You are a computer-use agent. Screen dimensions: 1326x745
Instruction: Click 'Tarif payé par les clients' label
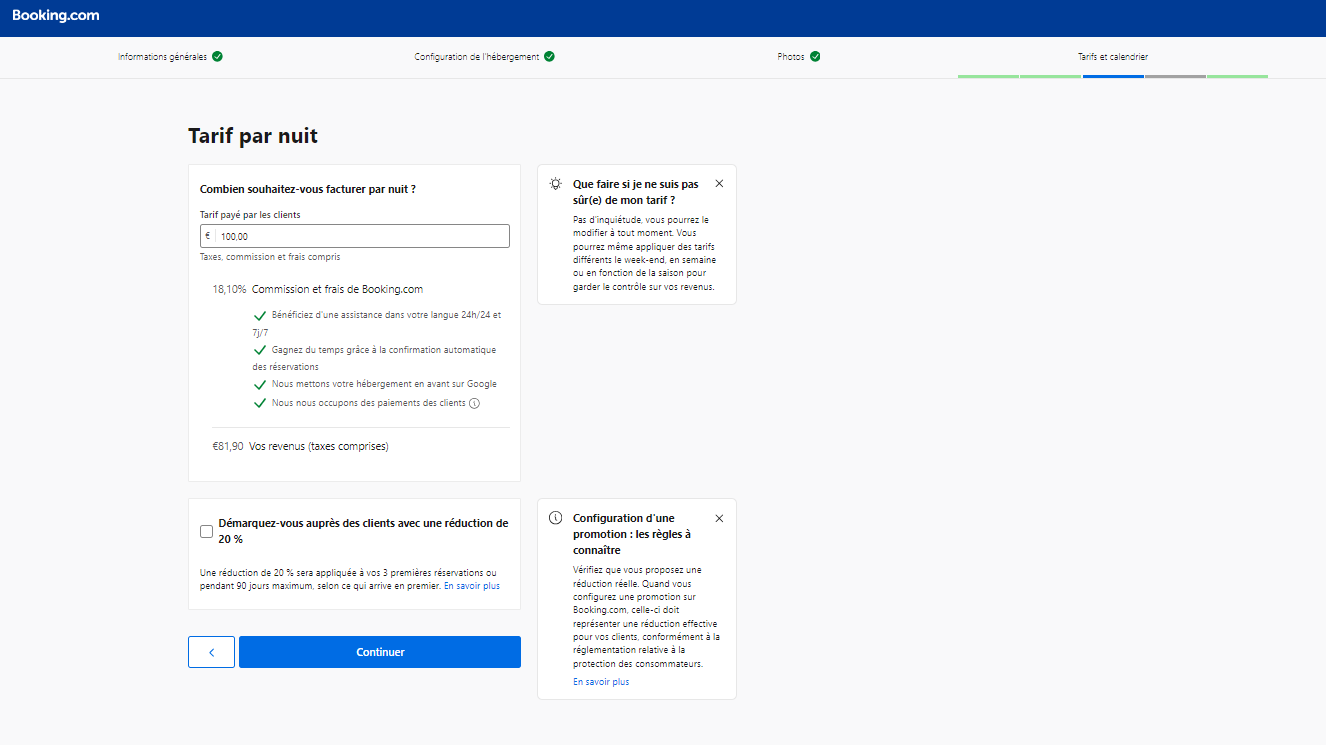click(250, 215)
